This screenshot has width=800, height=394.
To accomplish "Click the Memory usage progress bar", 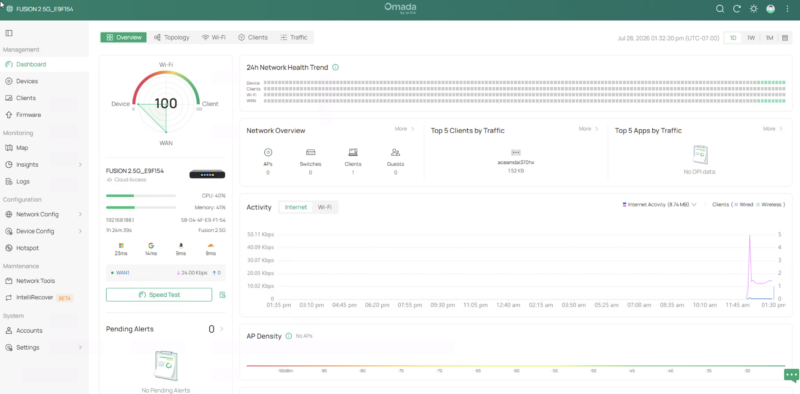I will 141,208.
